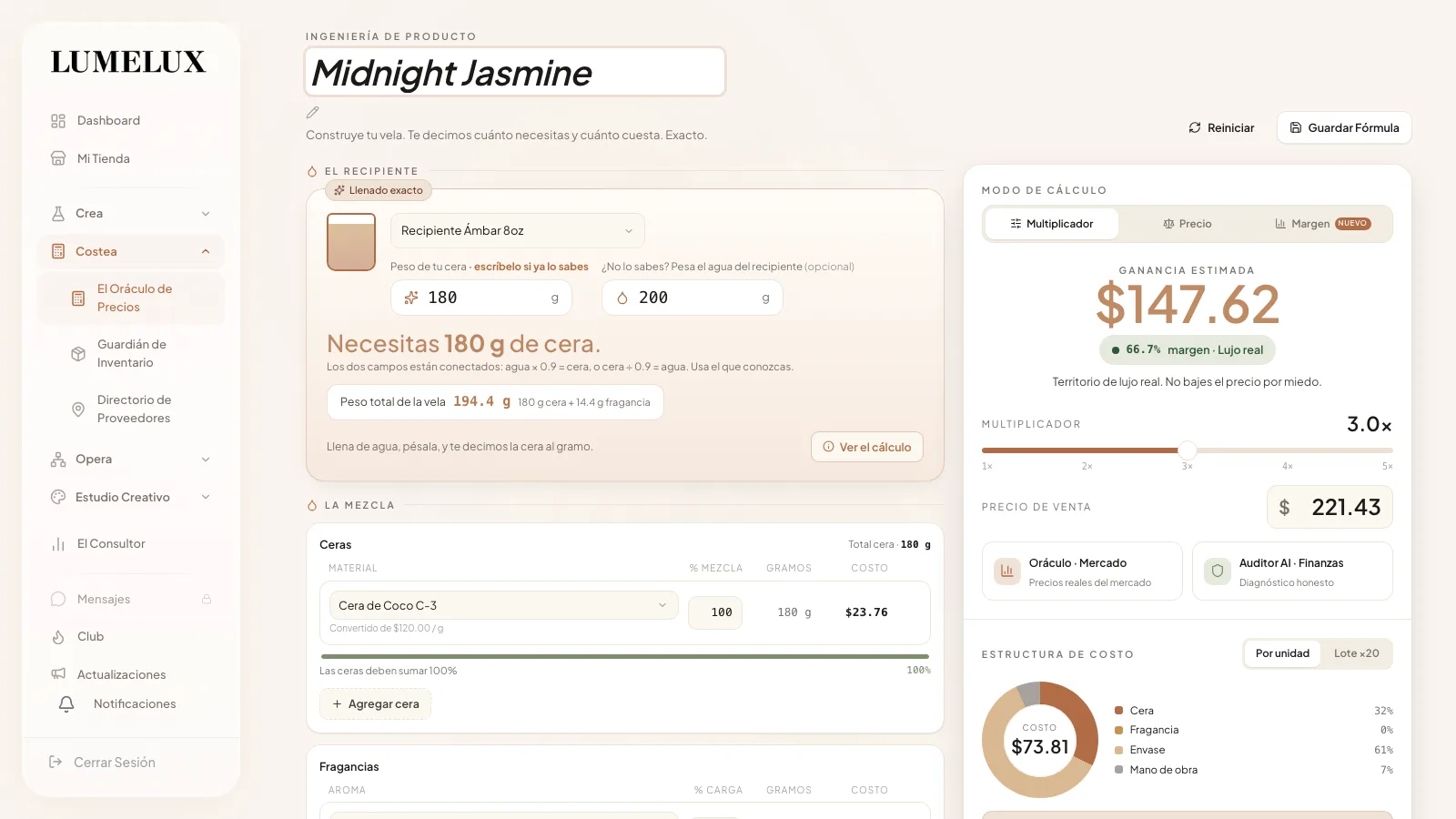Select Por unidad cost view
The width and height of the screenshot is (1456, 819).
[1282, 653]
